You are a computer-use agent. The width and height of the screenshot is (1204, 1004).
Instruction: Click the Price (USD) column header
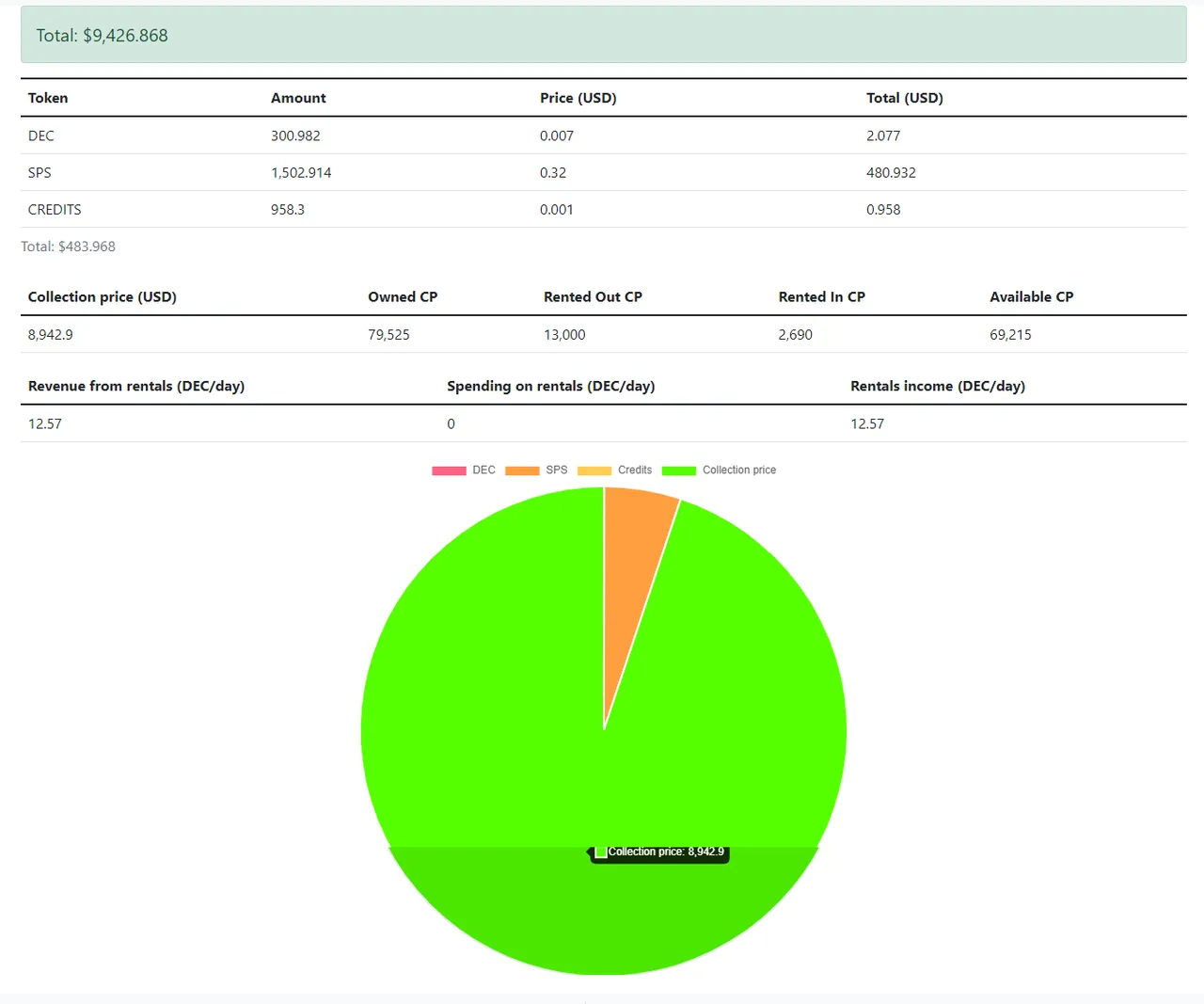[x=578, y=98]
